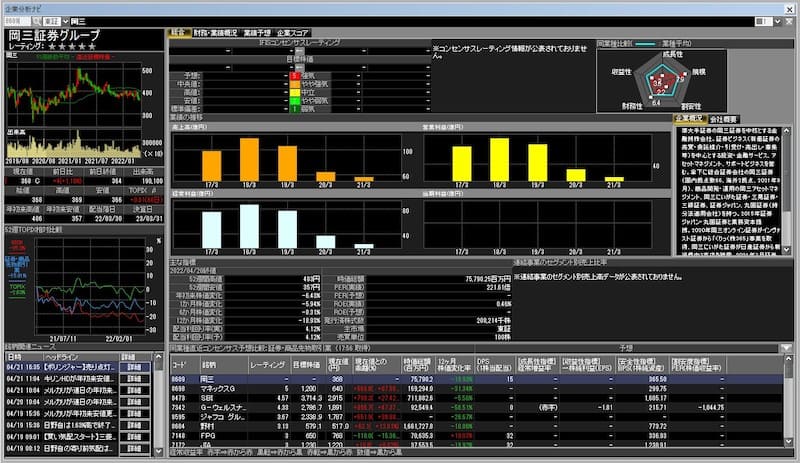Open 詳細 for 04/19 09:12 日野自 news

(135, 448)
